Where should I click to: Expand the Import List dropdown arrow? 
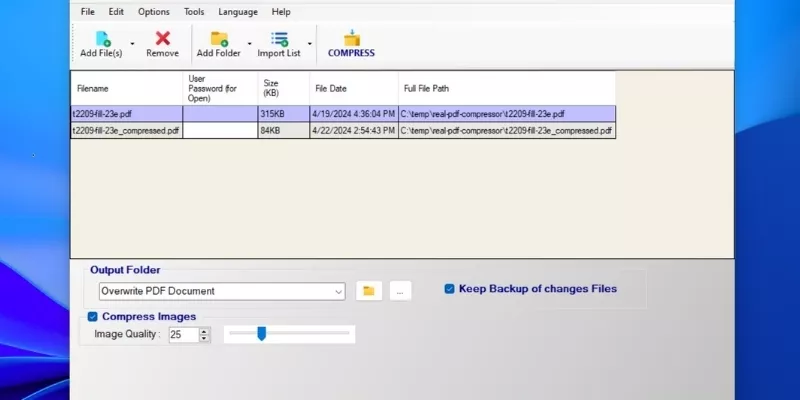pyautogui.click(x=310, y=44)
